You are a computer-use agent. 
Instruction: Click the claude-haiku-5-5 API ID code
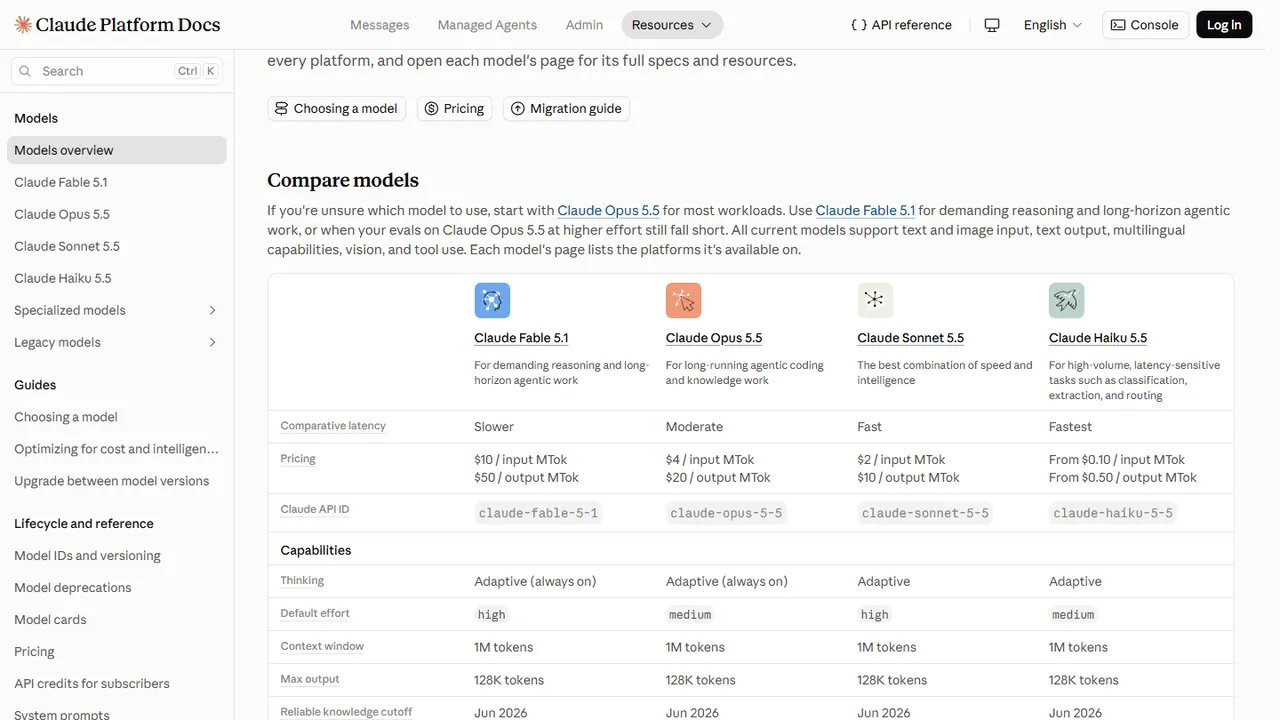click(x=1112, y=513)
